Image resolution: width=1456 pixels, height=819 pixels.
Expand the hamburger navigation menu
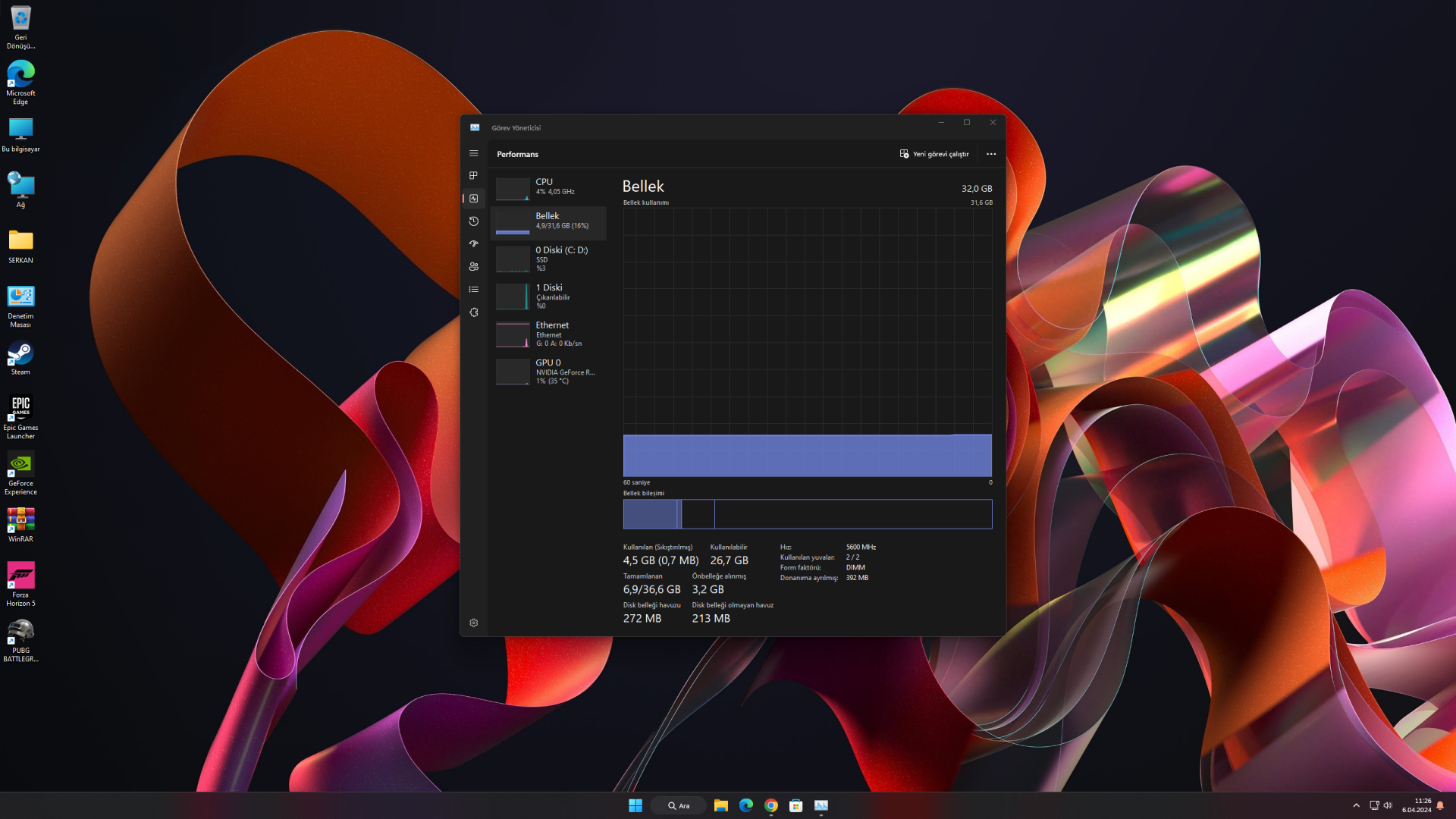coord(473,153)
